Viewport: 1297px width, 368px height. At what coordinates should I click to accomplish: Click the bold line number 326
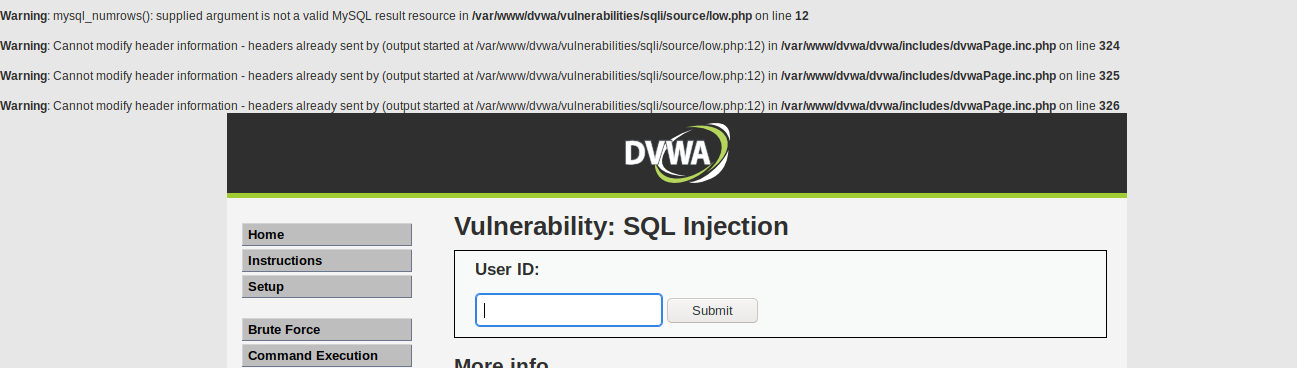click(x=1109, y=106)
